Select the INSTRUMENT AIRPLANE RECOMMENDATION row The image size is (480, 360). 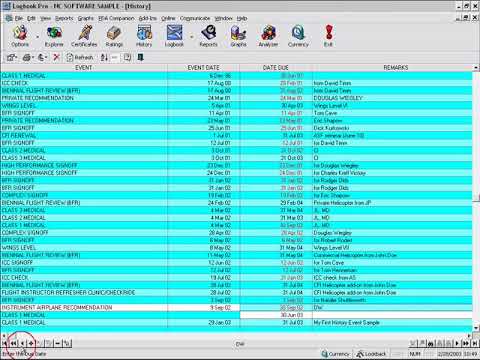[x=236, y=308]
